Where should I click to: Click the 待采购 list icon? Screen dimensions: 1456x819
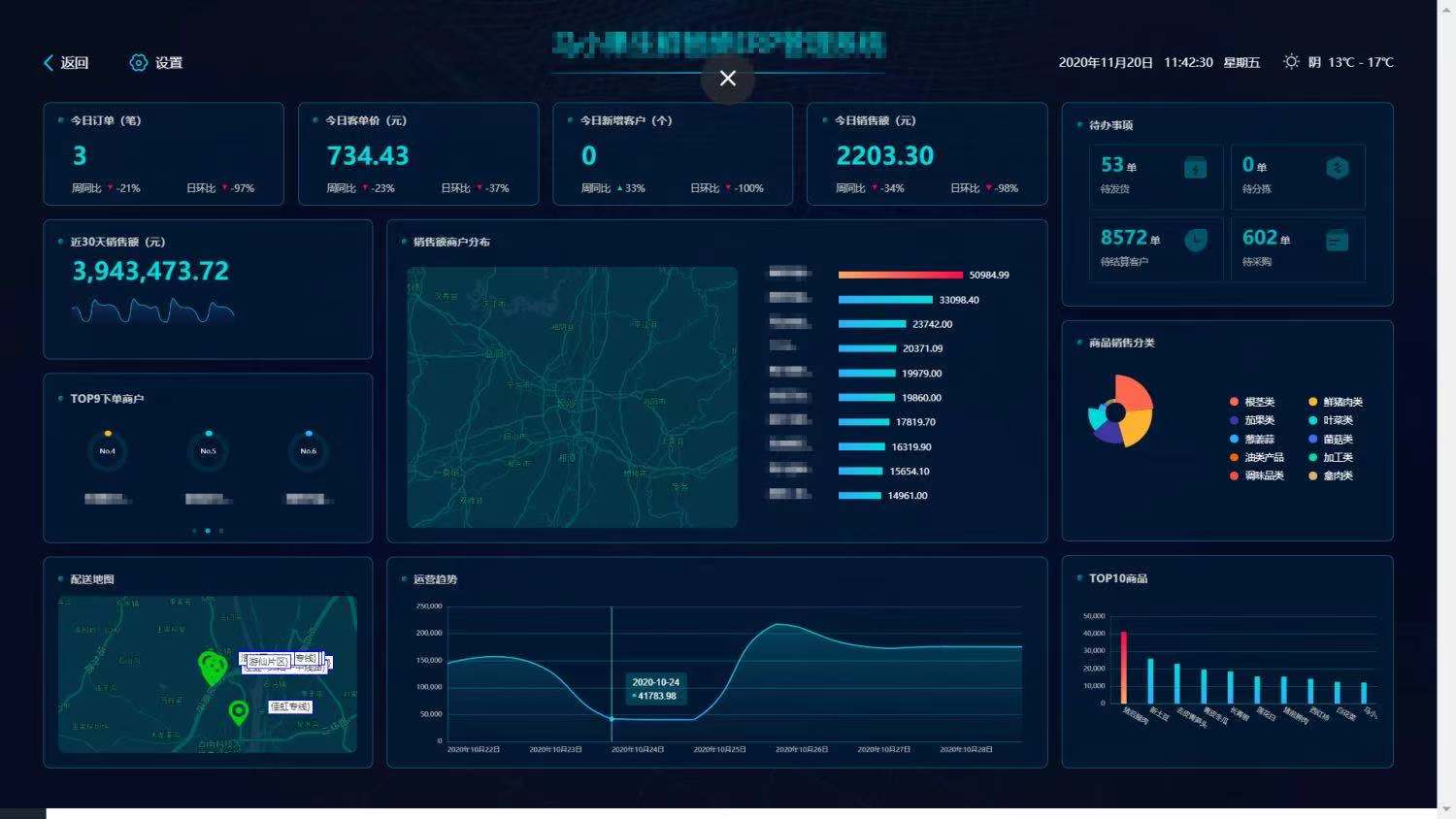coord(1338,241)
